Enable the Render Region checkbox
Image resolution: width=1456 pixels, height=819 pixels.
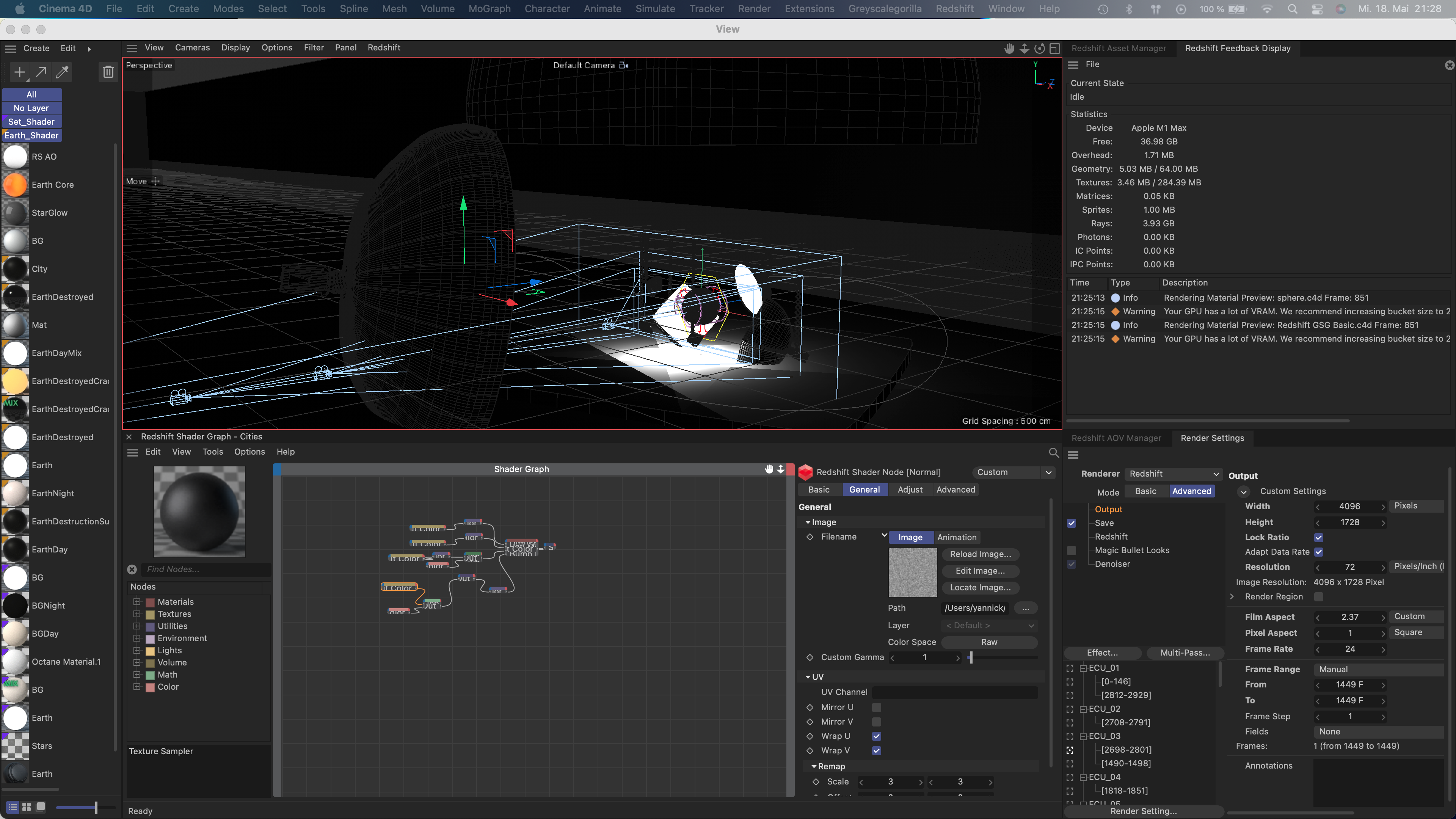[x=1319, y=597]
